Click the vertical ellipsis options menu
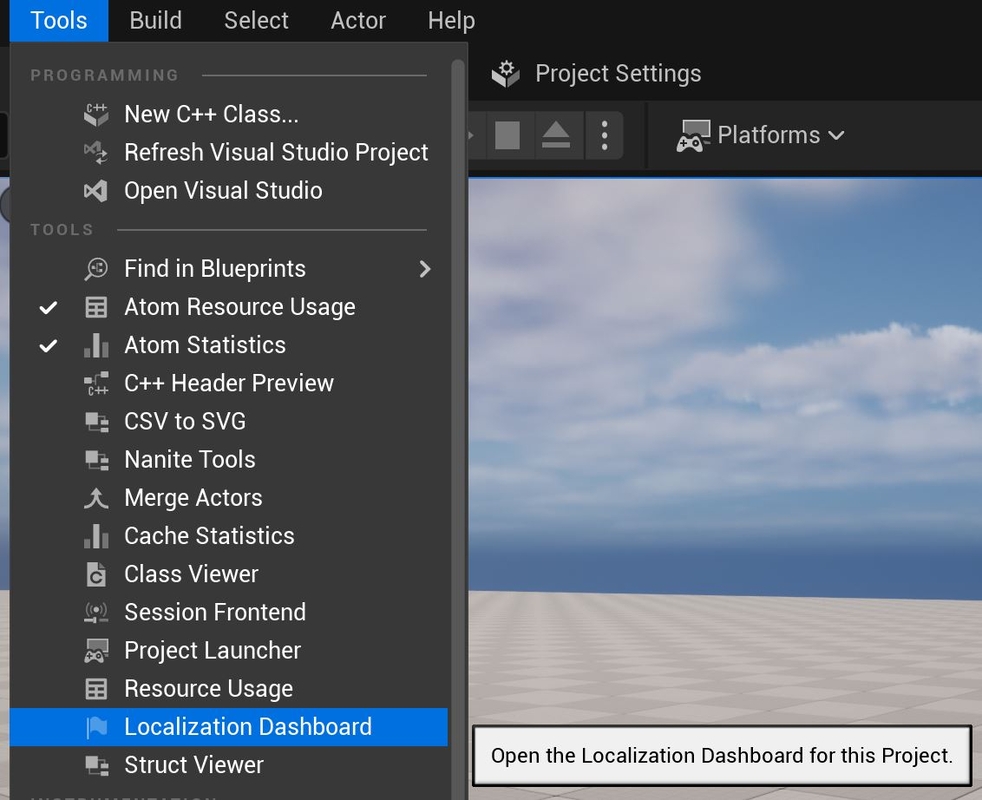Screen dimensions: 982x800 [x=604, y=135]
